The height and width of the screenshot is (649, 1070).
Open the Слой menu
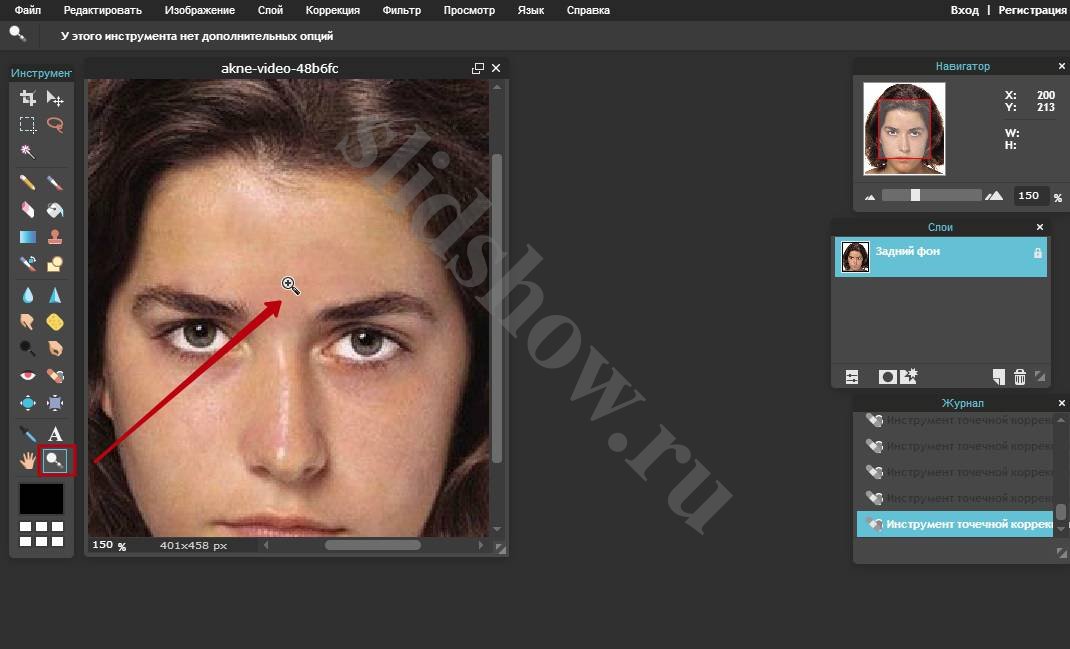pyautogui.click(x=270, y=10)
